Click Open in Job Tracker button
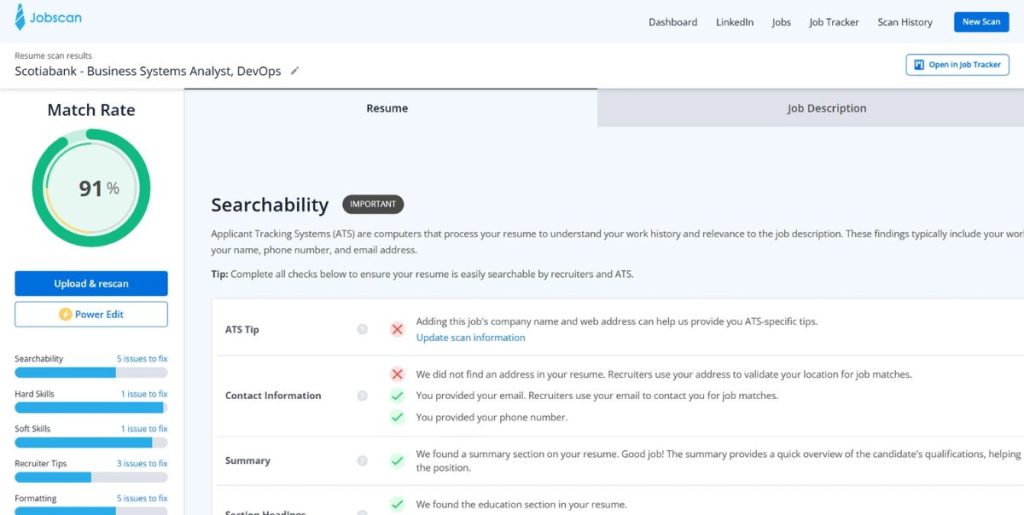This screenshot has width=1024, height=515. (x=957, y=65)
